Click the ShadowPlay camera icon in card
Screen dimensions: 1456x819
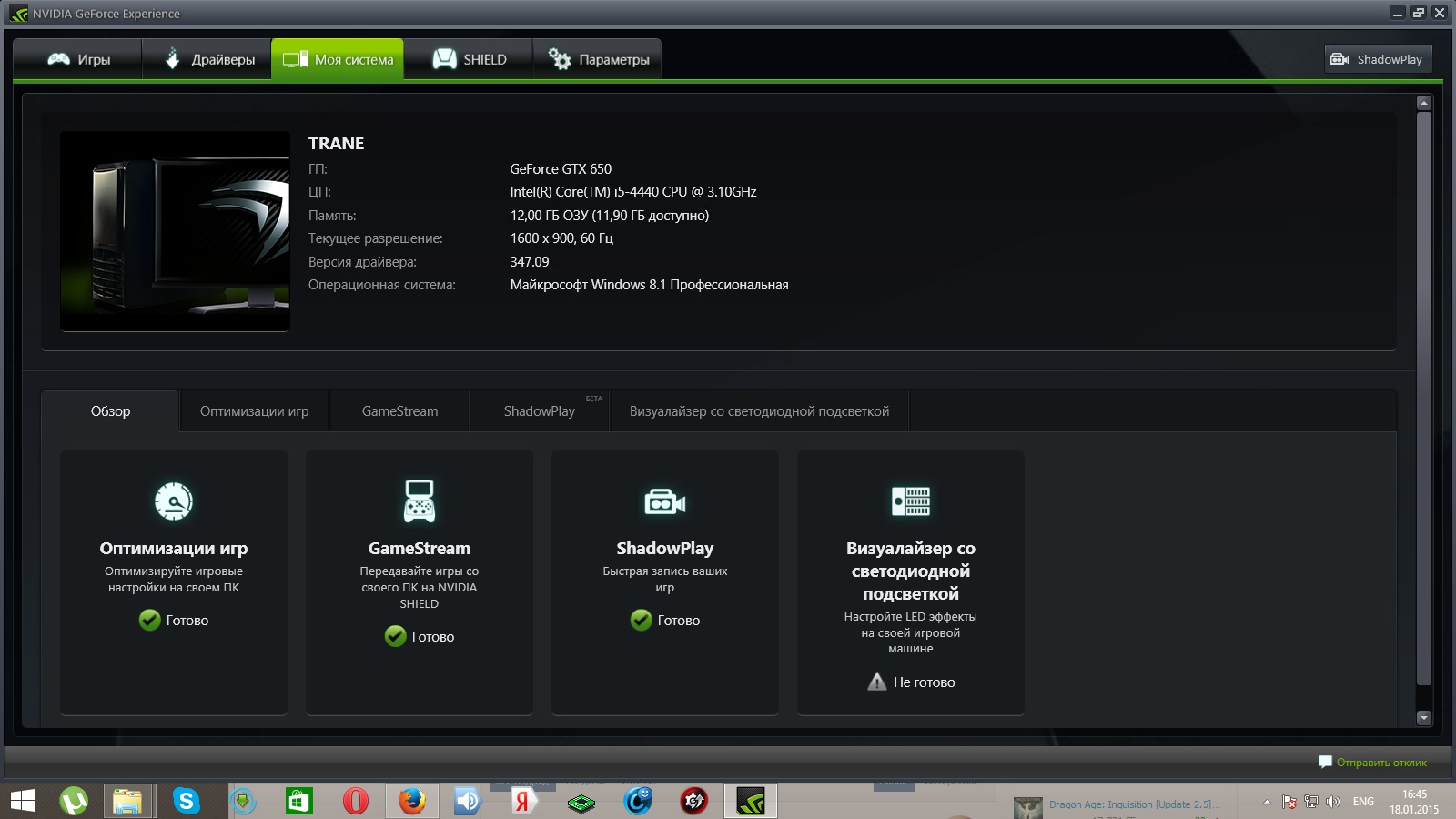(665, 501)
